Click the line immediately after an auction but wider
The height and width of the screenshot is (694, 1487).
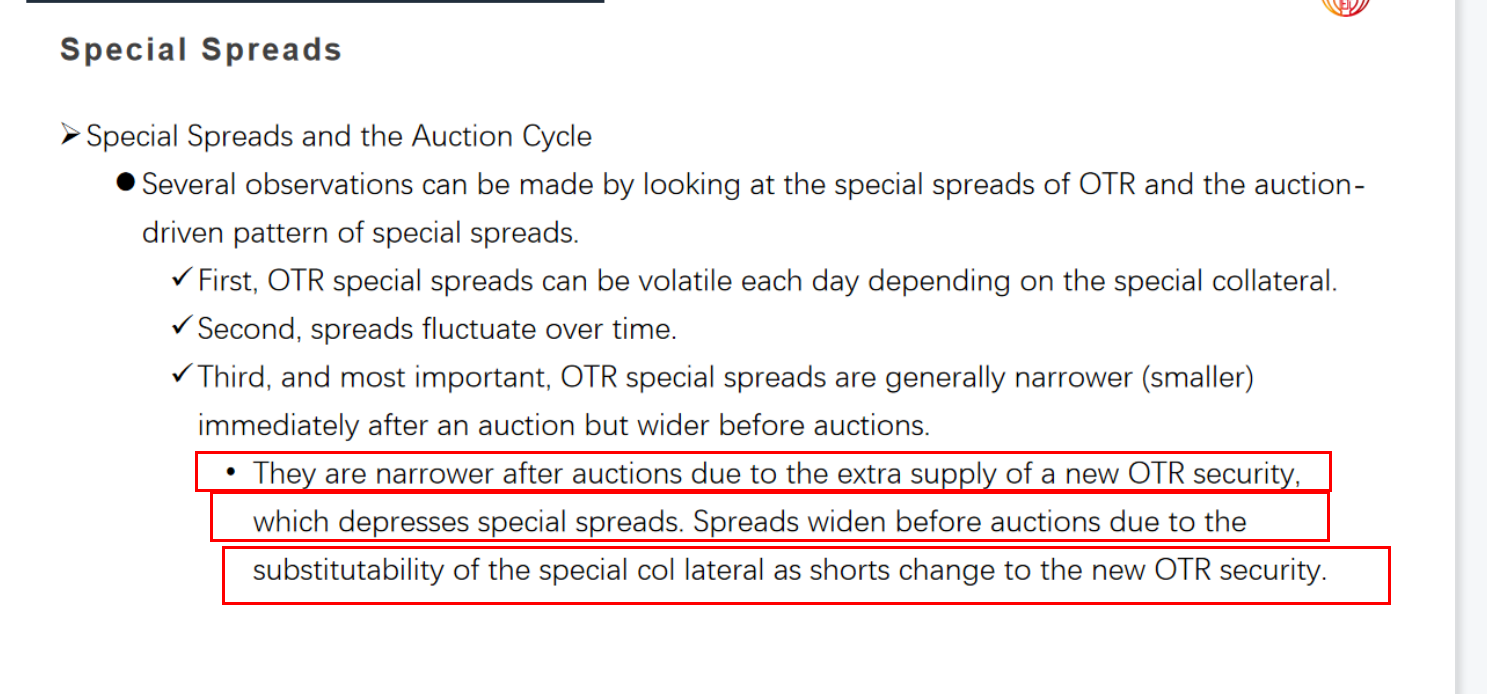pyautogui.click(x=564, y=425)
